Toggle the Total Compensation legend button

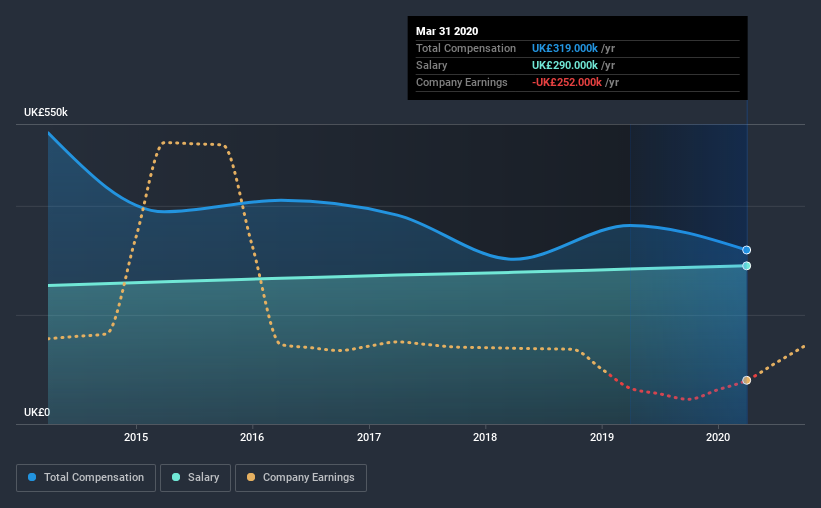coord(86,478)
